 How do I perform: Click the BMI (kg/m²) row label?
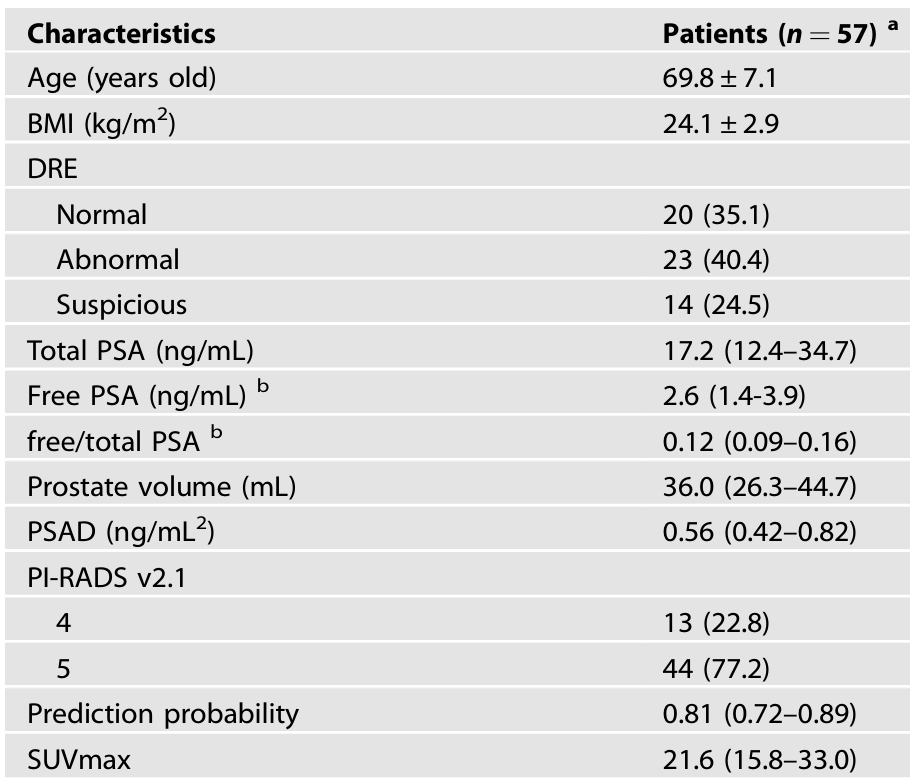point(101,123)
